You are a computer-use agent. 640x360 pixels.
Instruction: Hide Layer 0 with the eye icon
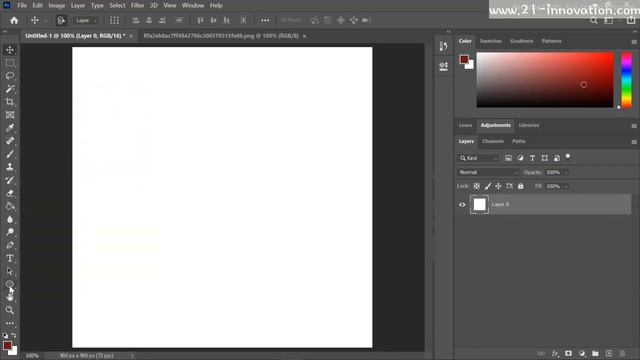coord(462,205)
